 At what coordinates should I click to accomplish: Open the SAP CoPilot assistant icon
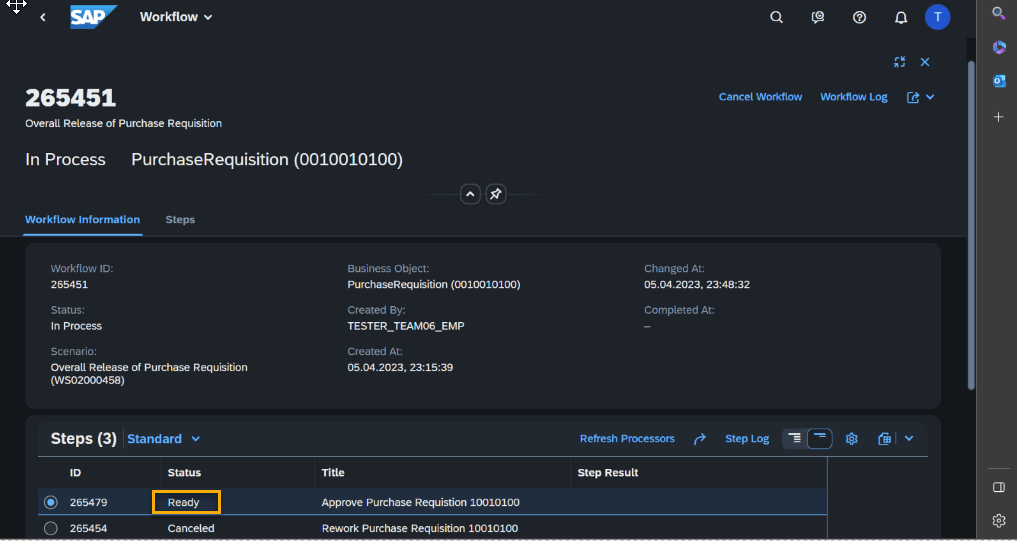pyautogui.click(x=818, y=18)
